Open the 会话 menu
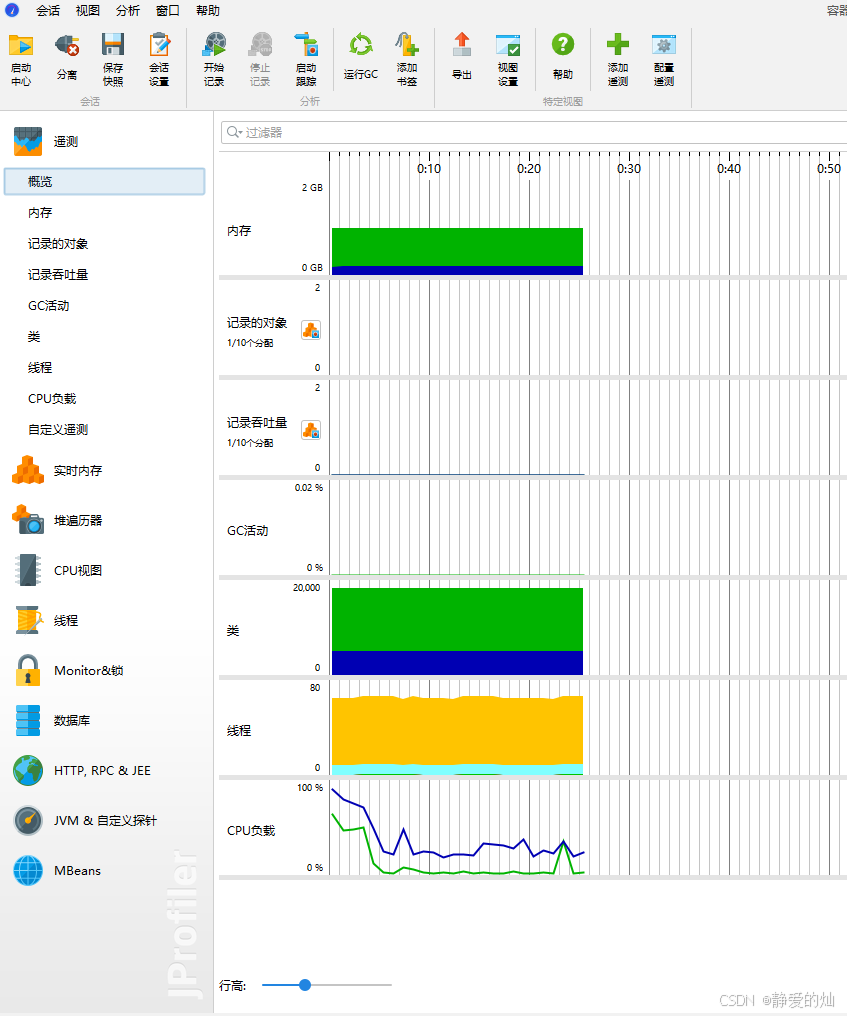The height and width of the screenshot is (1016, 847). click(x=48, y=10)
